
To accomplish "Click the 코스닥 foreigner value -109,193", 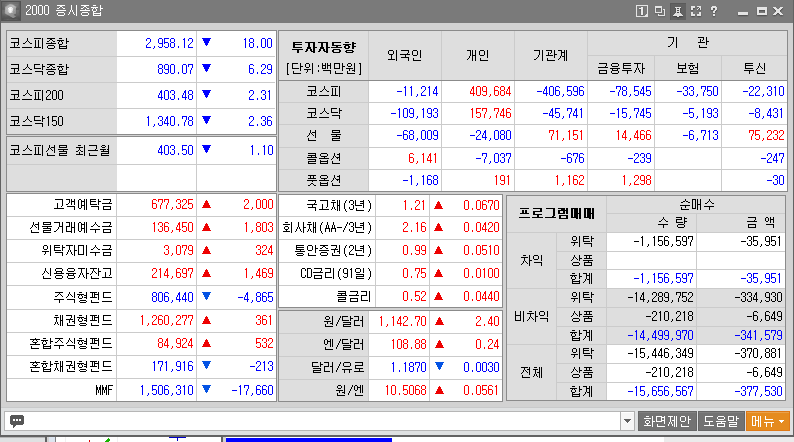I will tap(414, 114).
